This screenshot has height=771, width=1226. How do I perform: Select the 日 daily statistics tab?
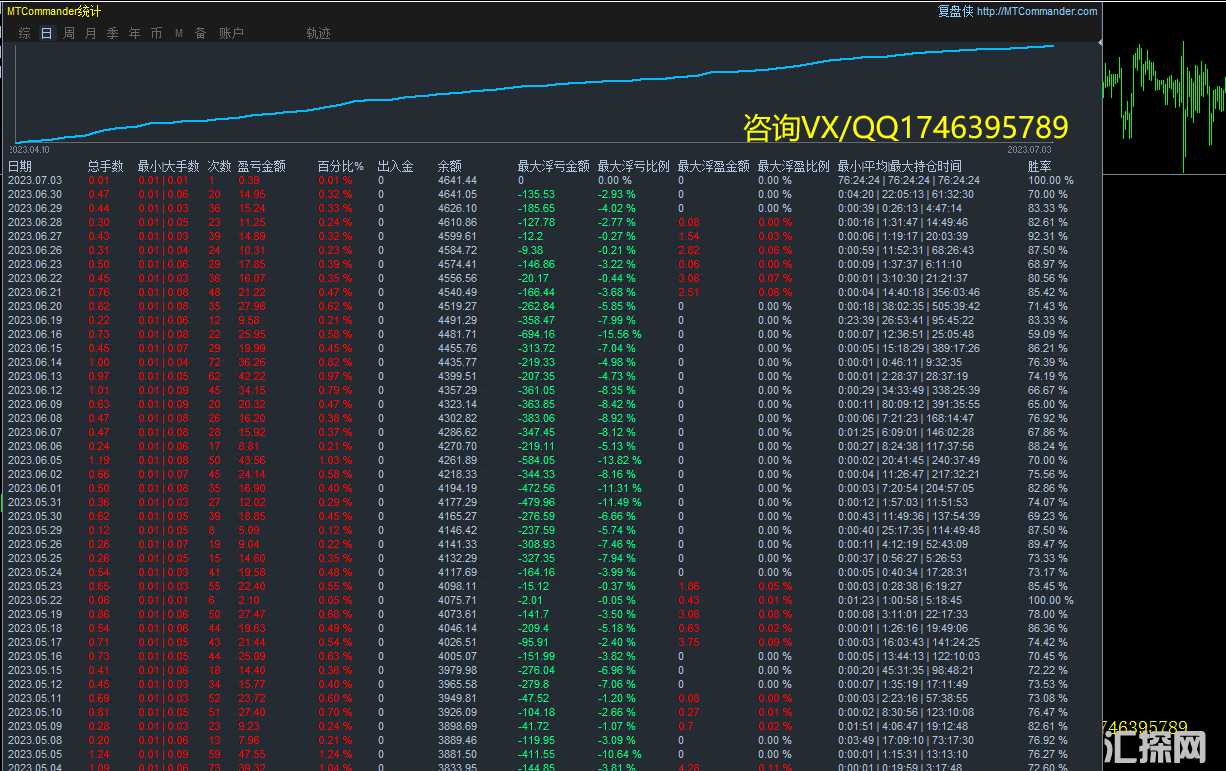tap(46, 33)
